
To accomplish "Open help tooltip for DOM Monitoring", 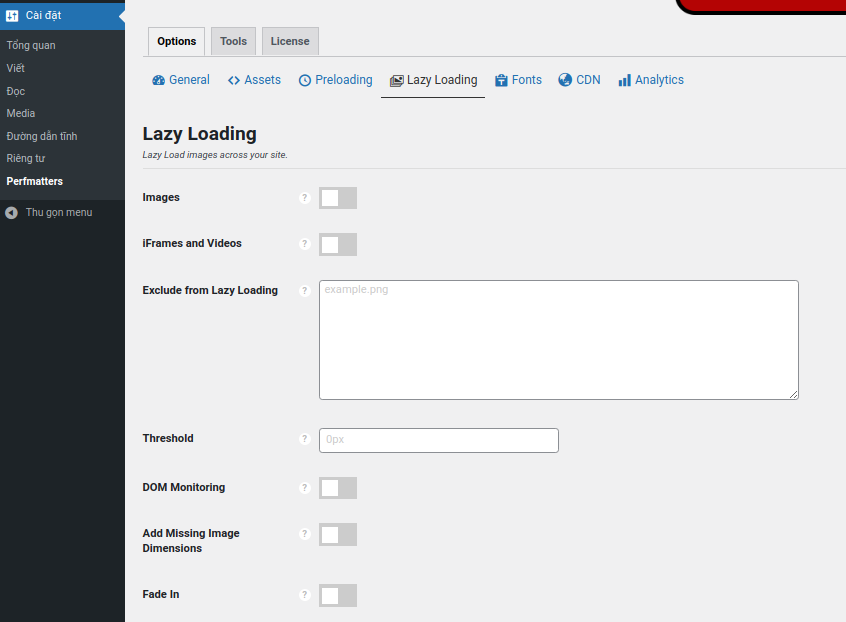I will 305,488.
